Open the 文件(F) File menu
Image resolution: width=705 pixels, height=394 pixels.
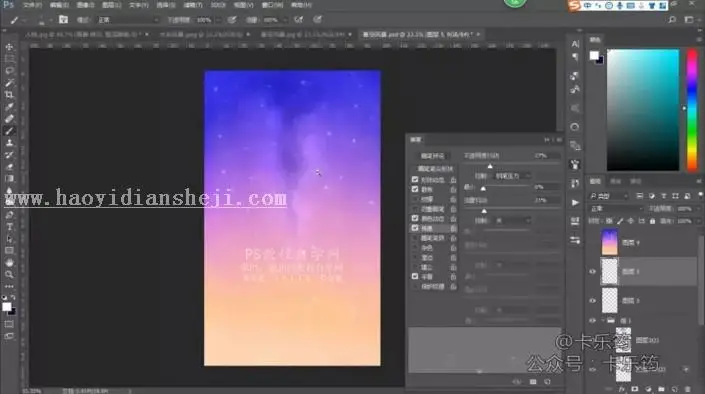(32, 5)
